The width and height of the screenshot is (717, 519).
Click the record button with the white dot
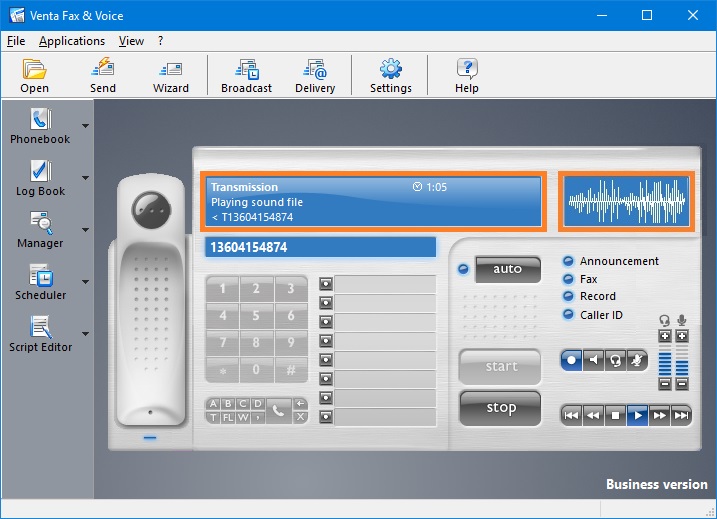tap(571, 360)
